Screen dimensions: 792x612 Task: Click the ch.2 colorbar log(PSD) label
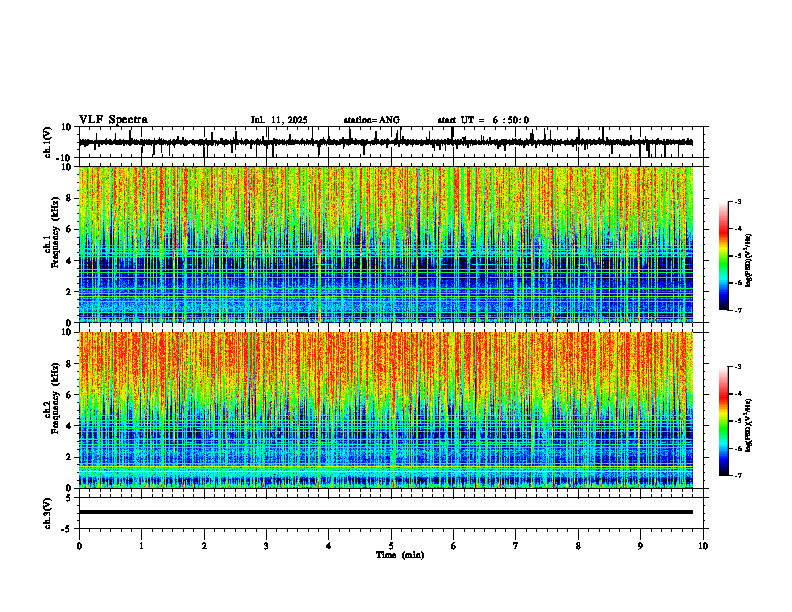point(748,425)
